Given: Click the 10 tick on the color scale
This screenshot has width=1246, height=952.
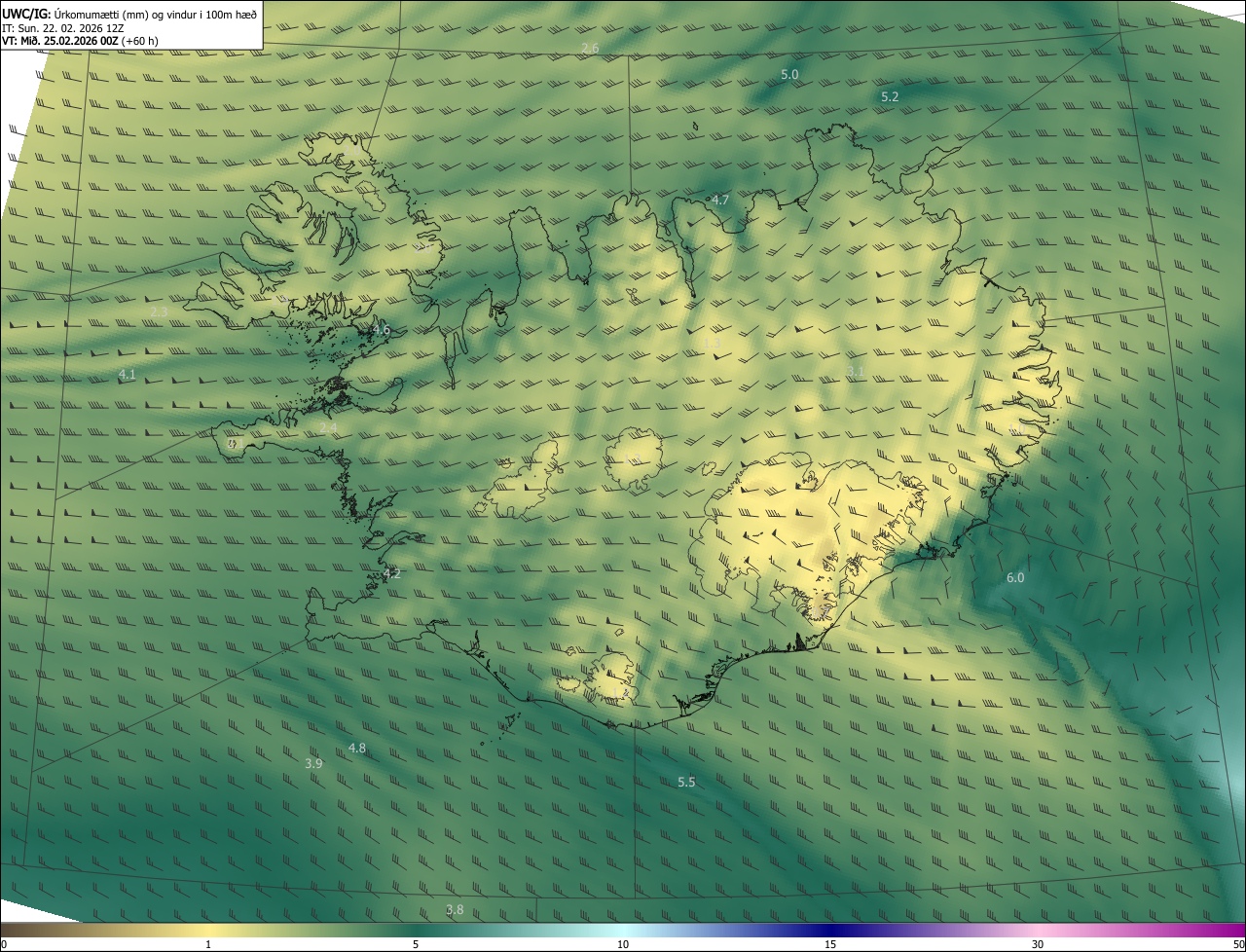Looking at the screenshot, I should [623, 944].
